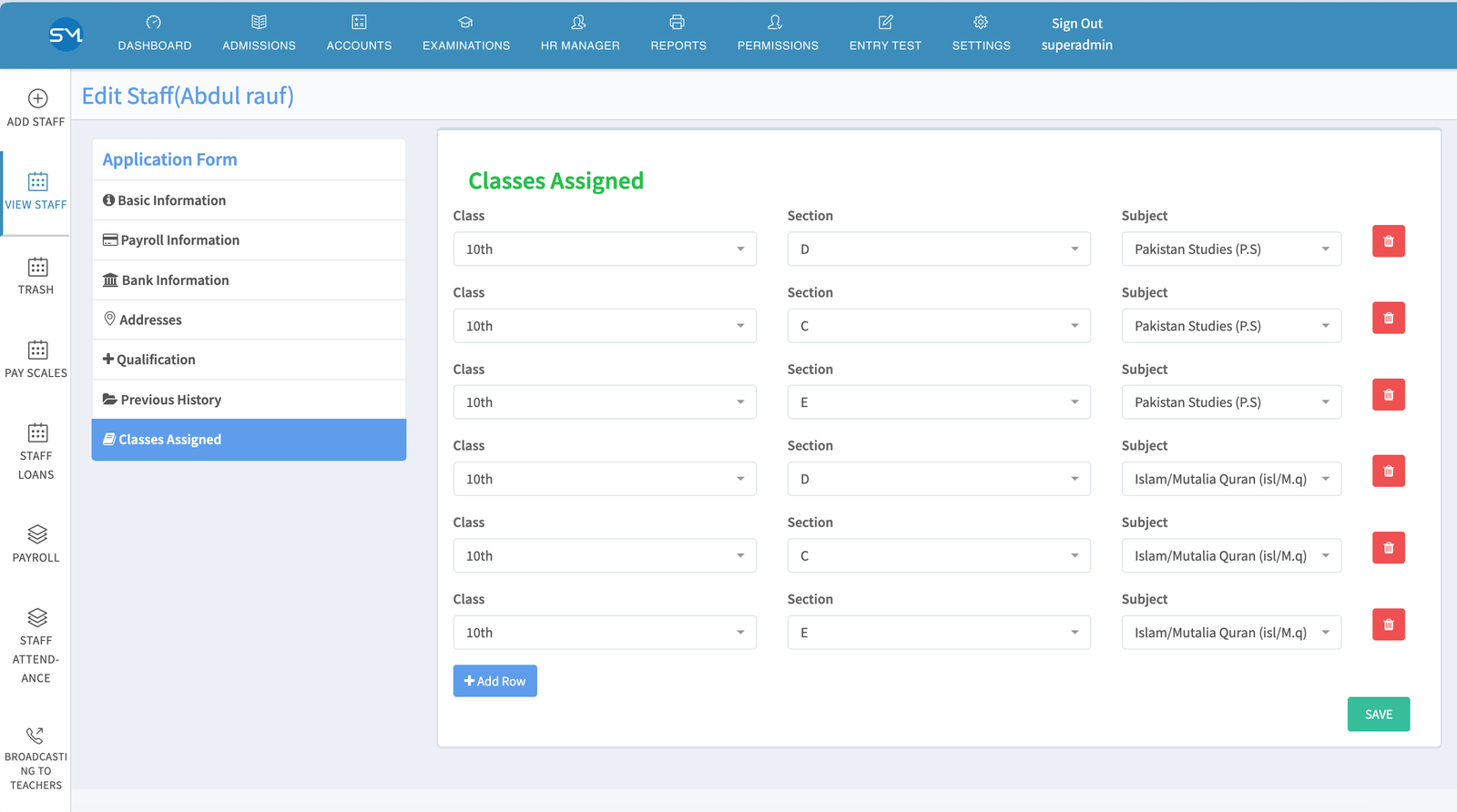Open Settings gear icon
The image size is (1457, 812).
tap(981, 22)
